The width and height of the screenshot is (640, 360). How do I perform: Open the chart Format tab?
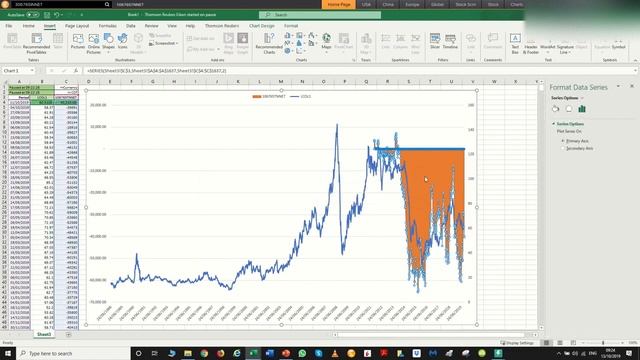pos(291,26)
